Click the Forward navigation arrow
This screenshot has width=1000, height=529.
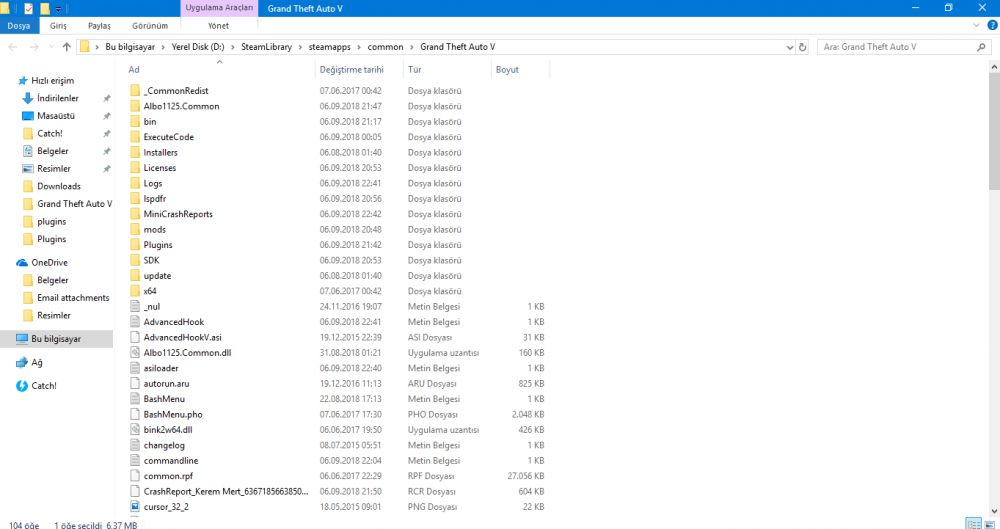tap(34, 47)
